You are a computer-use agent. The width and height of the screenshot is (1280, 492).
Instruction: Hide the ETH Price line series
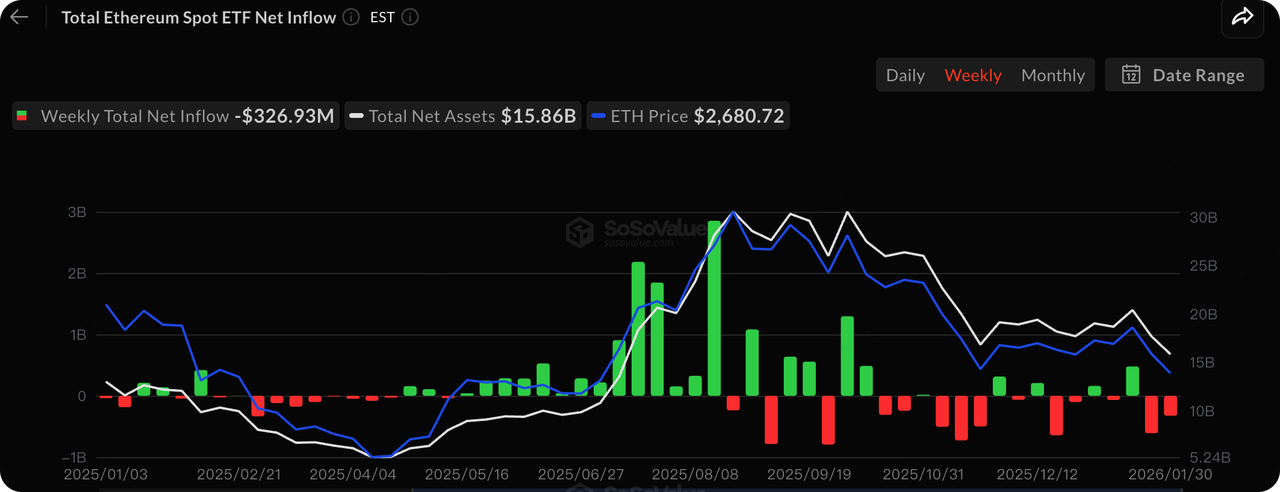click(687, 116)
